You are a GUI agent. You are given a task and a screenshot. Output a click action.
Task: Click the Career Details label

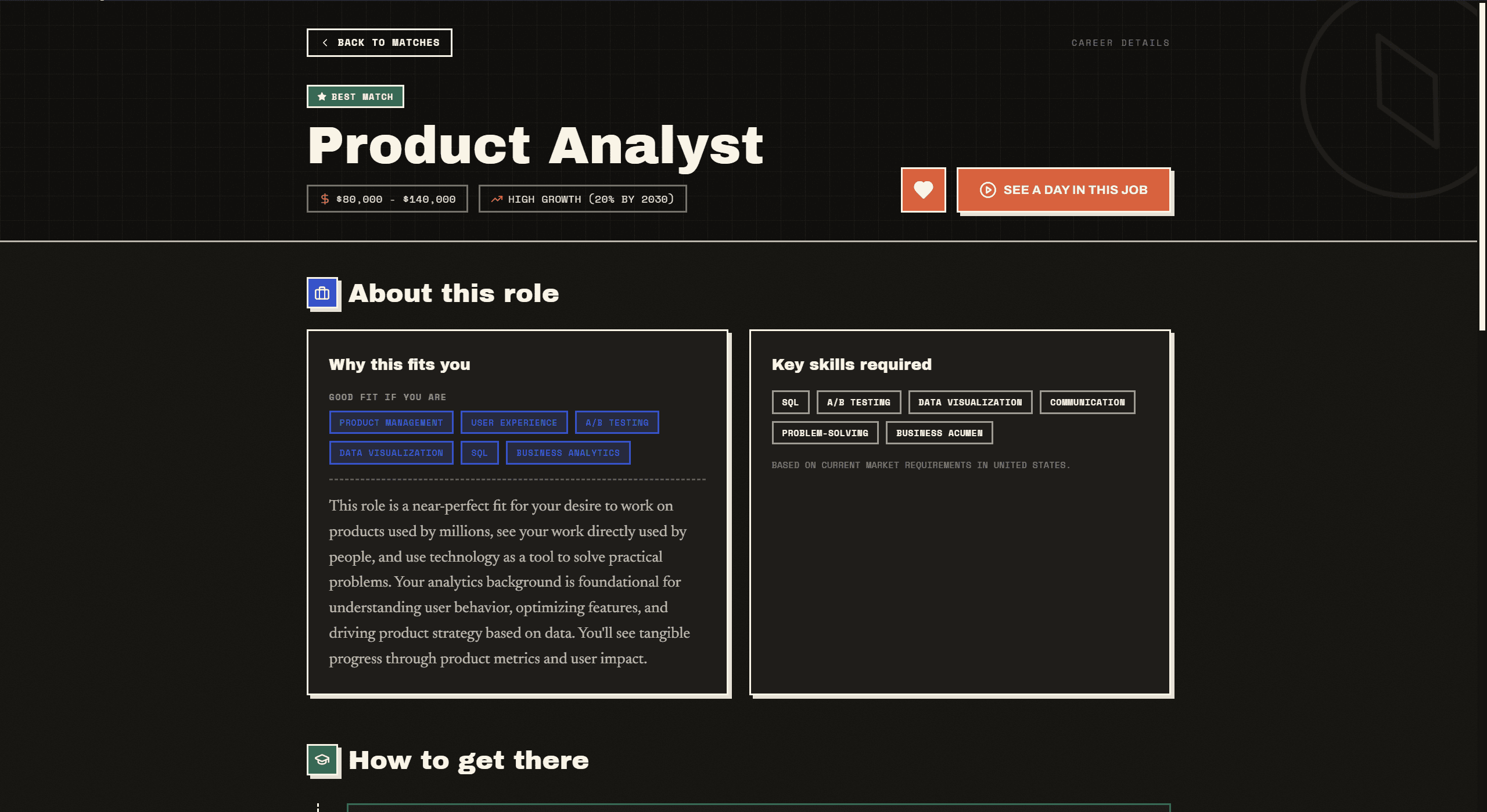[x=1120, y=43]
